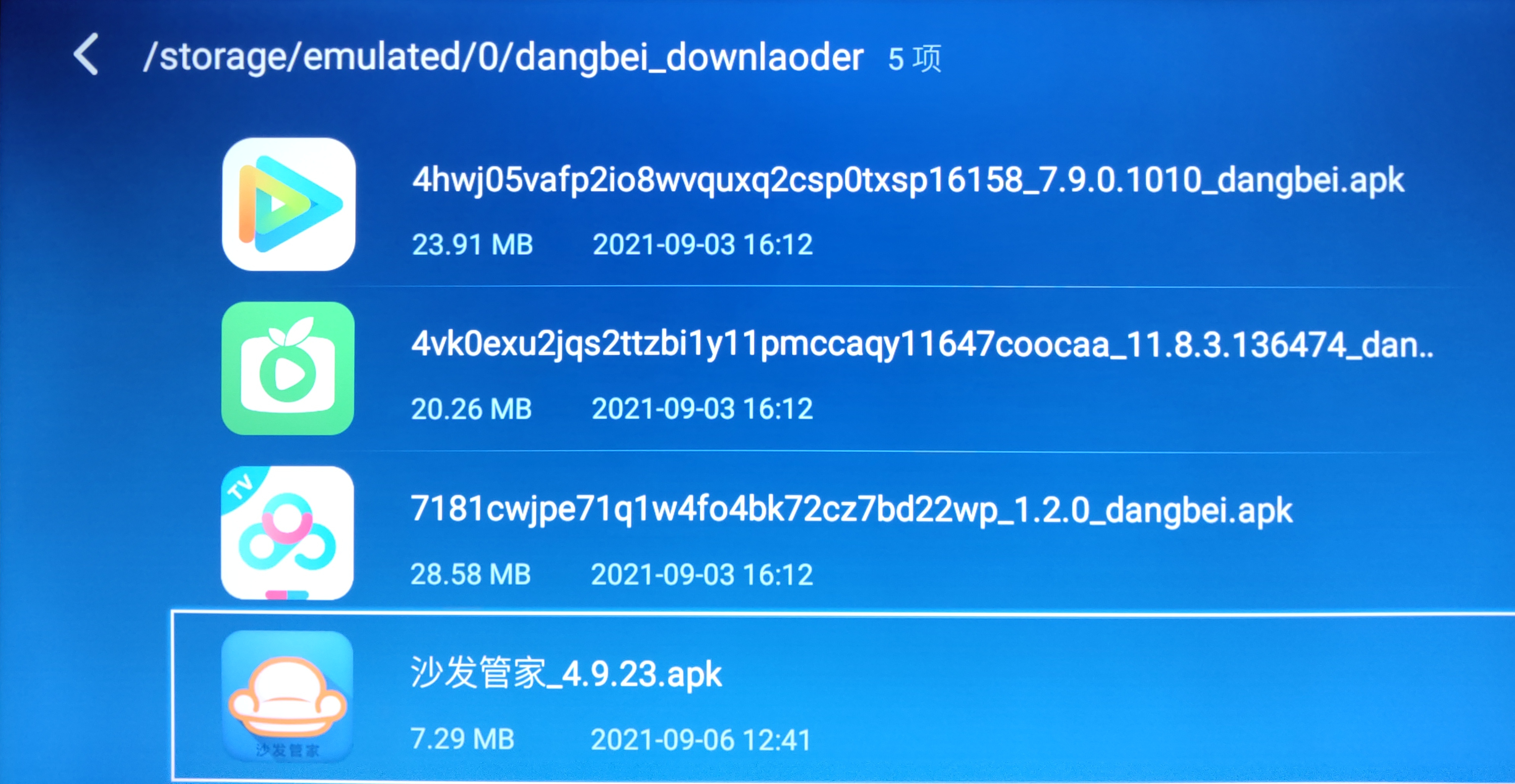Viewport: 1515px width, 784px height.
Task: Open the colorful play triangle app icon
Action: tap(288, 204)
